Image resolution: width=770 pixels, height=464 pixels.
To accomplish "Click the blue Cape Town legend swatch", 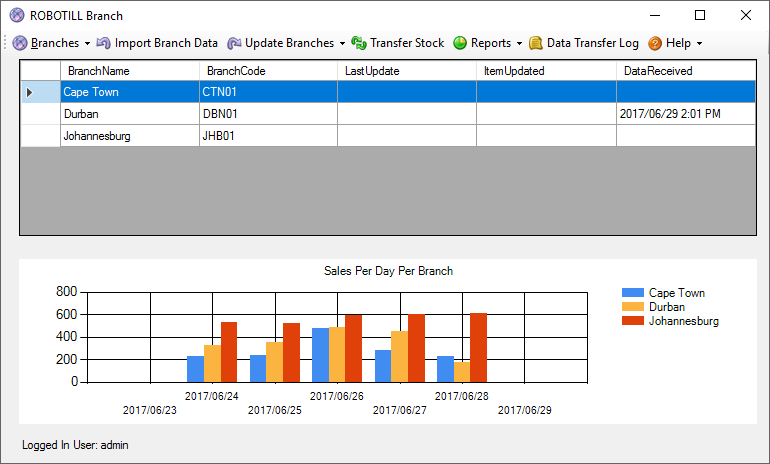I will (632, 293).
